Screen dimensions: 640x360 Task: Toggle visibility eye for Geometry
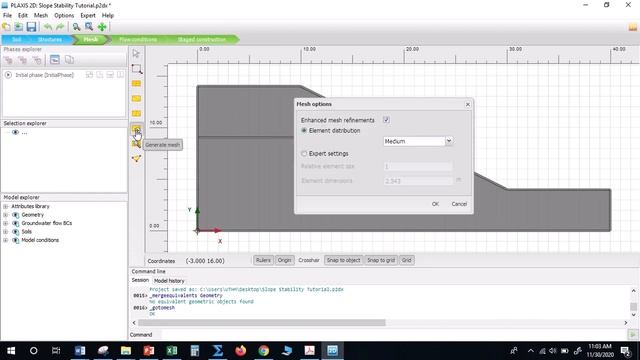pyautogui.click(x=16, y=215)
